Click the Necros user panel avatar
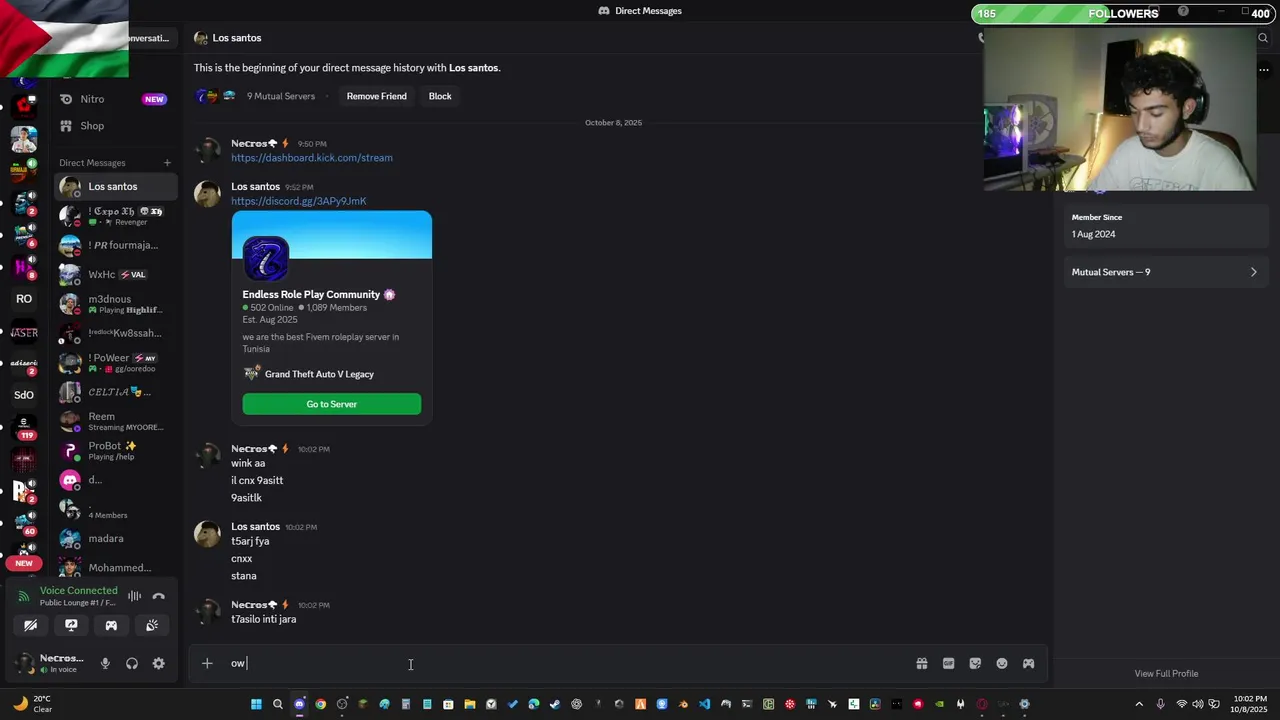The width and height of the screenshot is (1280, 720). [x=24, y=663]
